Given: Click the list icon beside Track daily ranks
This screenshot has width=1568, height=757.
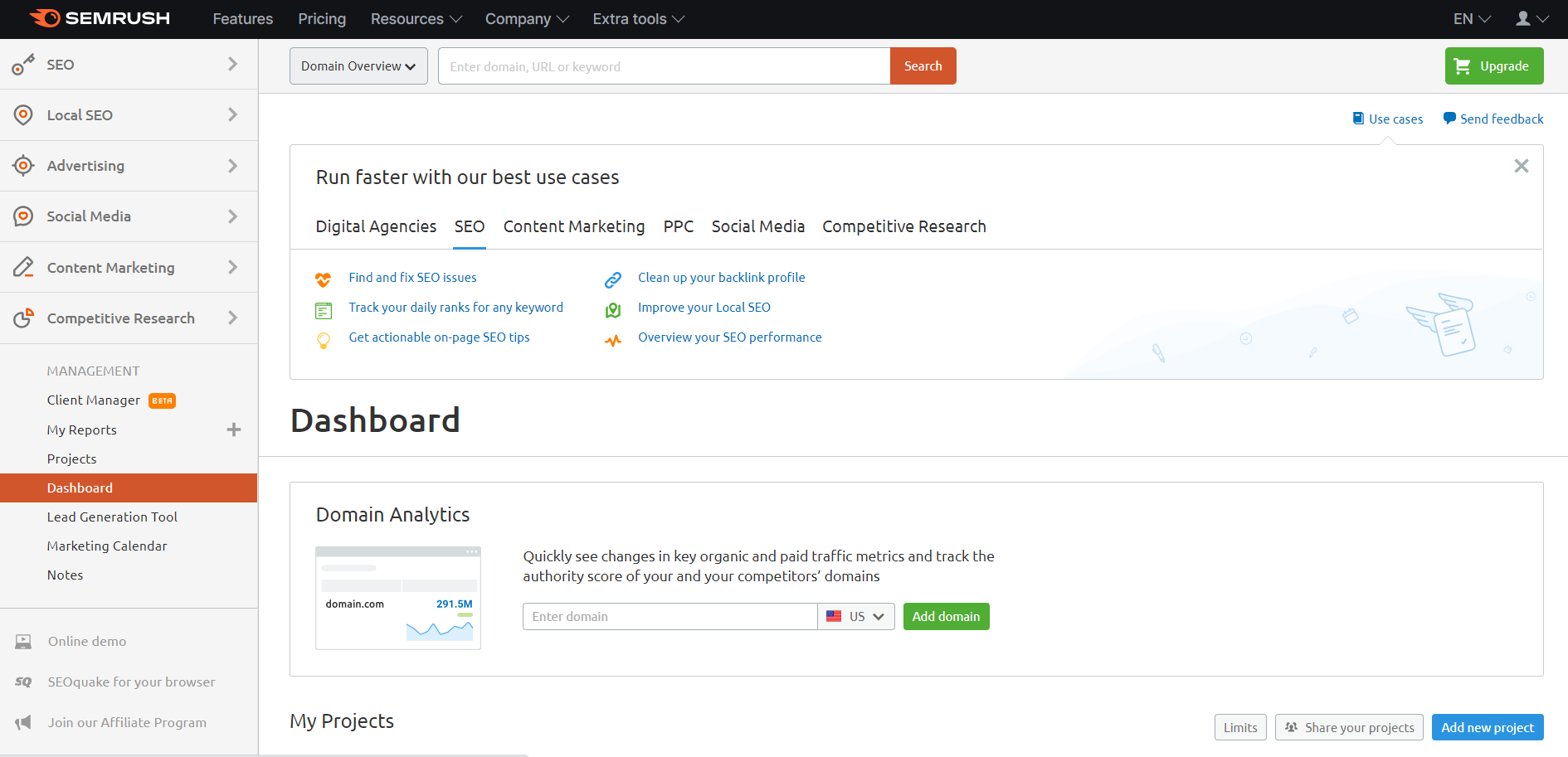Looking at the screenshot, I should coord(324,311).
